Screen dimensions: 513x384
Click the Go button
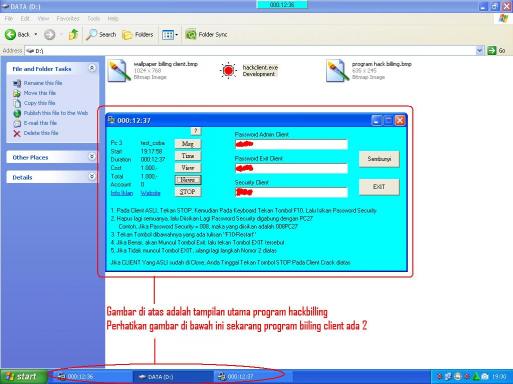click(x=496, y=51)
